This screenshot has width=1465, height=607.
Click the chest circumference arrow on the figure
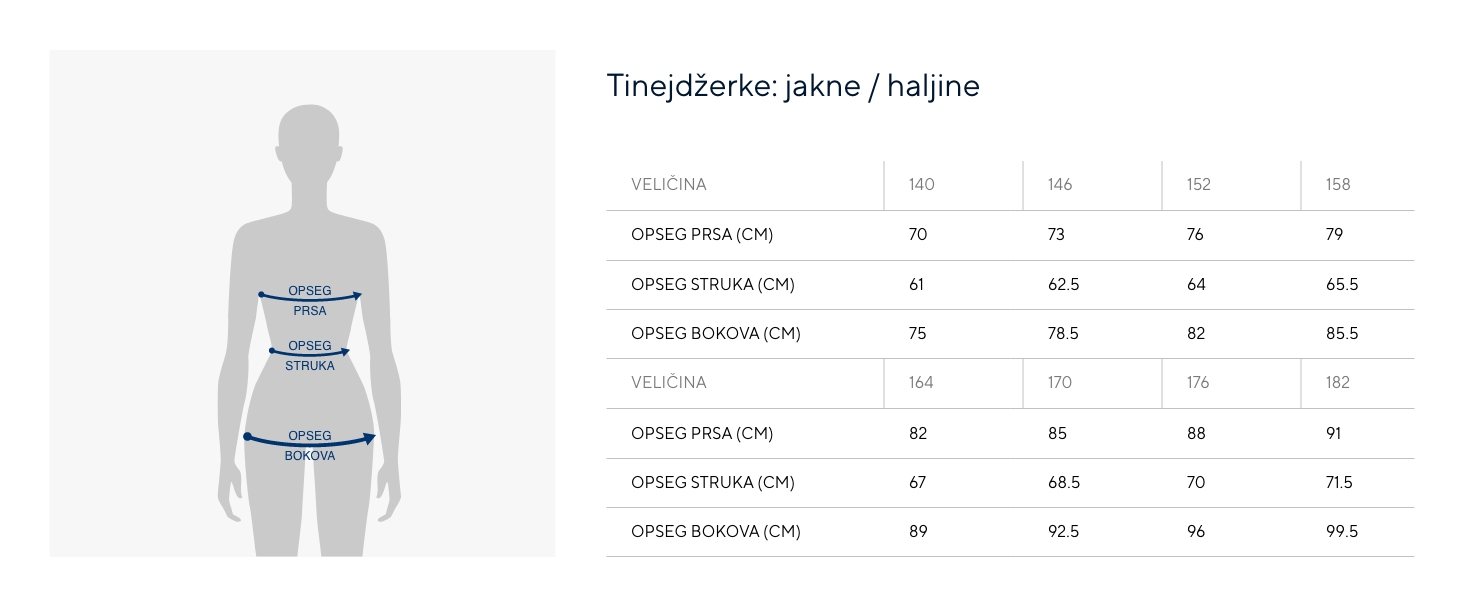tap(310, 298)
